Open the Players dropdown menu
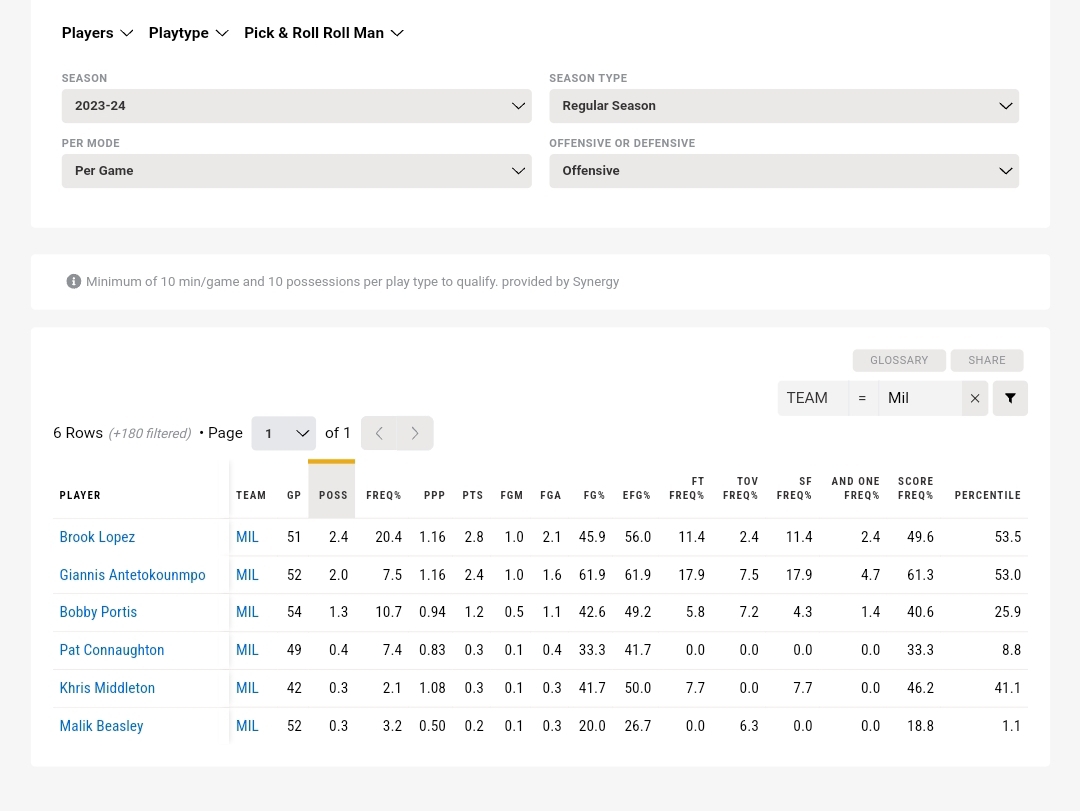1080x811 pixels. pyautogui.click(x=97, y=33)
